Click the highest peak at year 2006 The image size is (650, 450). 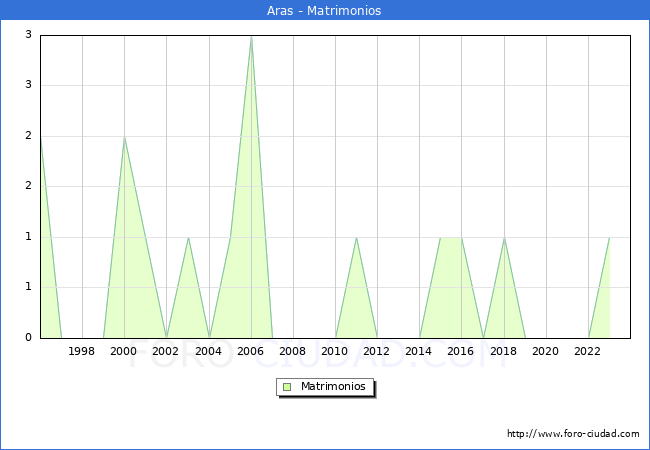(251, 37)
